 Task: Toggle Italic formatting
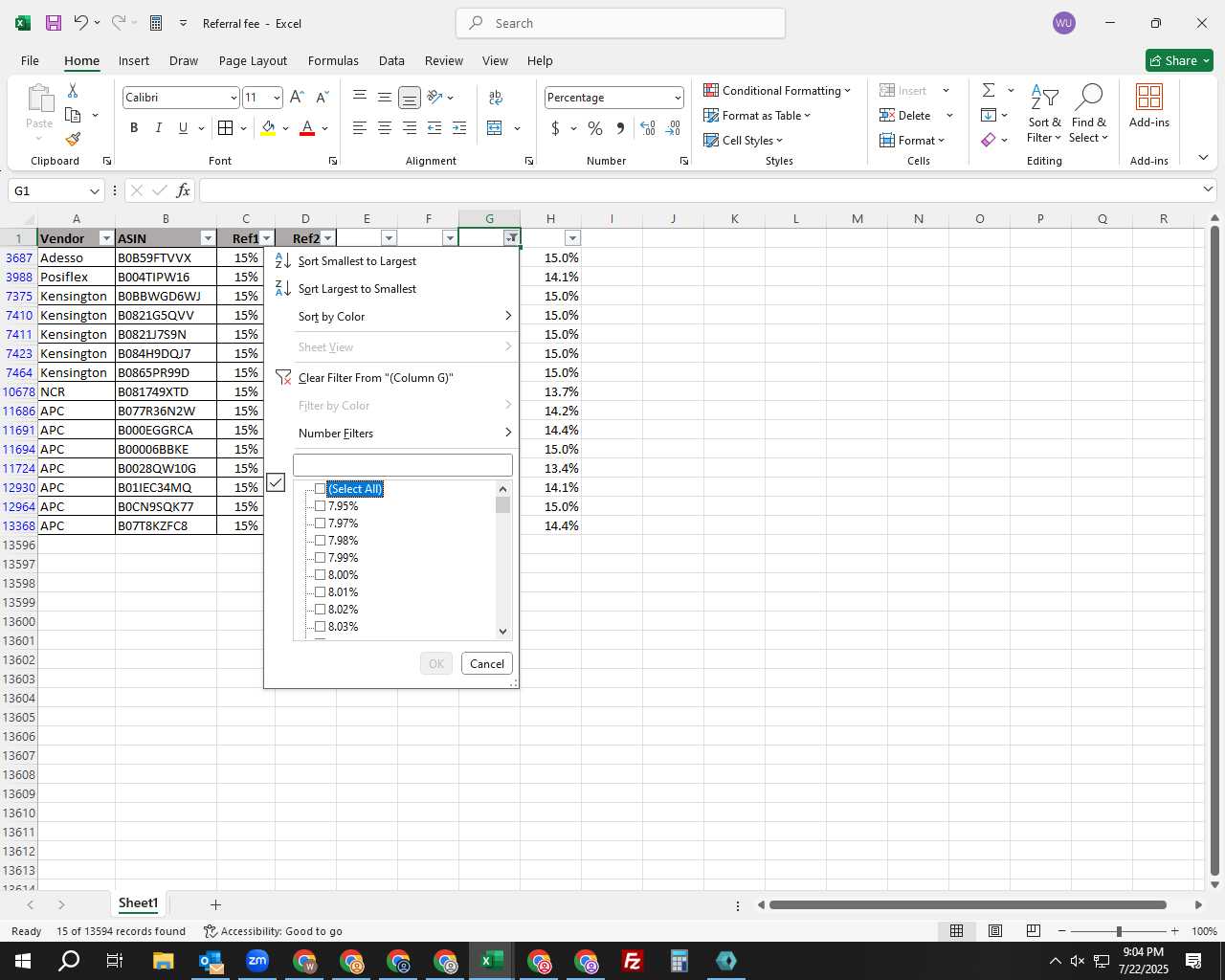pyautogui.click(x=158, y=128)
